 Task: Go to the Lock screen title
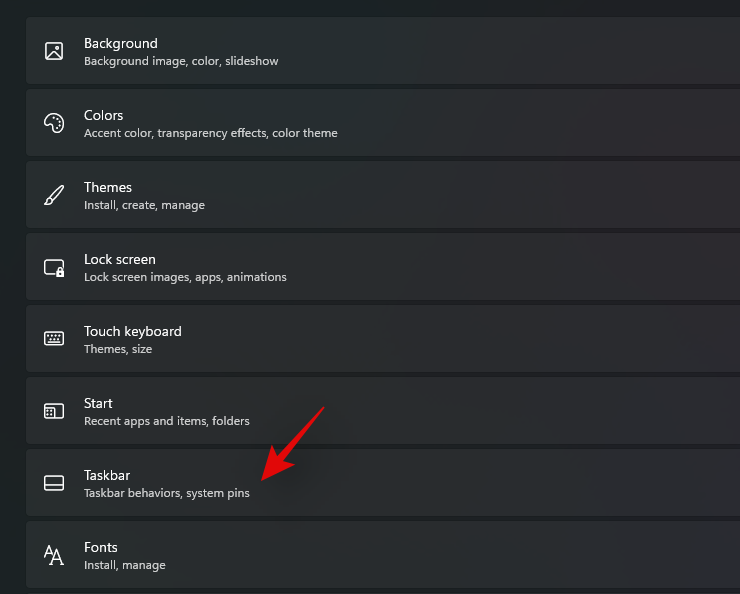(120, 259)
